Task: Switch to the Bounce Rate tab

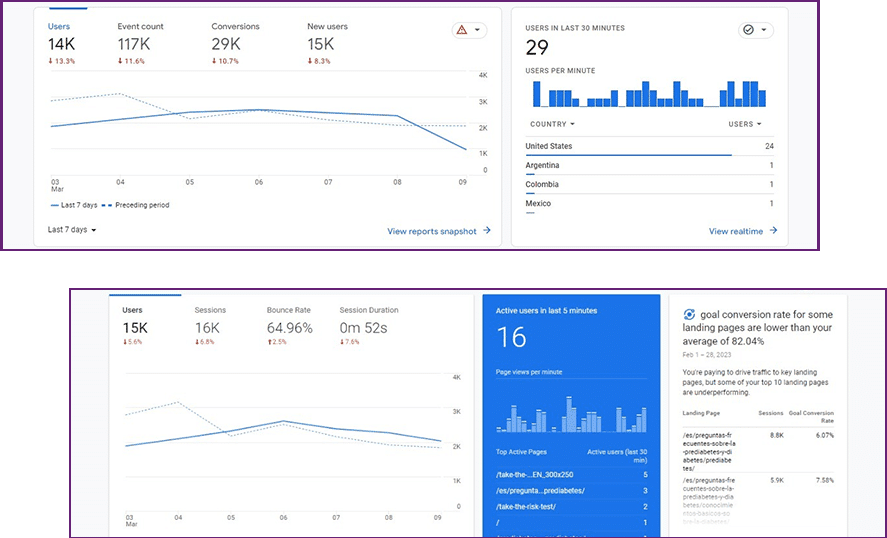Action: [289, 319]
